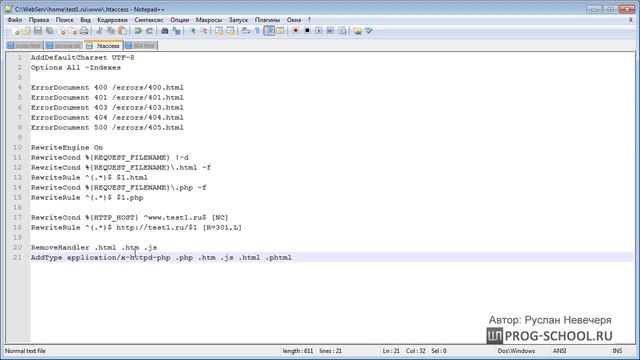Image resolution: width=640 pixels, height=360 pixels.
Task: Click the Close All documents icon
Action: 73,31
